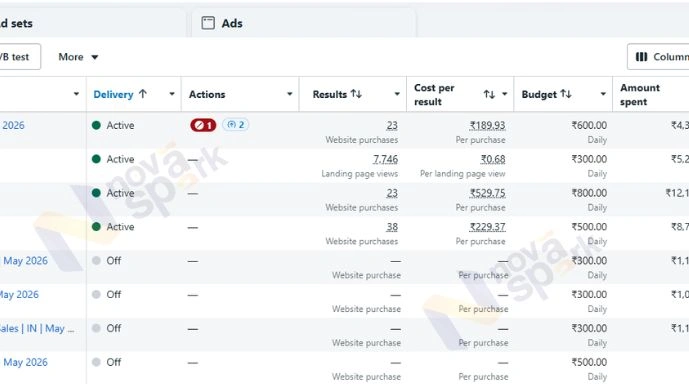The height and width of the screenshot is (384, 689).
Task: Switch to the Ads tab
Action: [x=304, y=23]
